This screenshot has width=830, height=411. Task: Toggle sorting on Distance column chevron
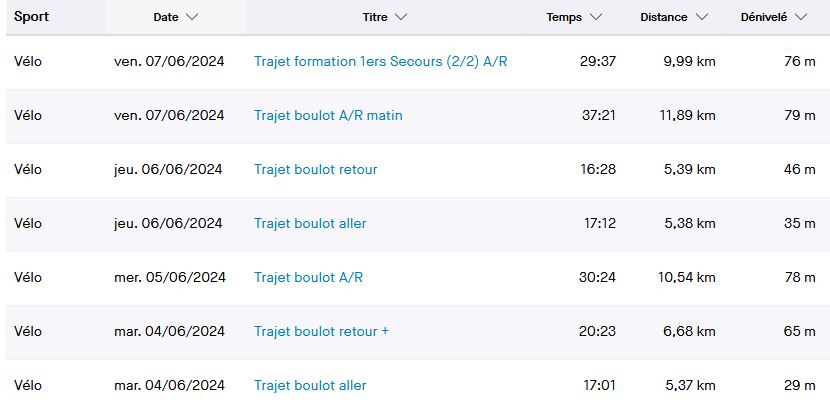point(701,18)
